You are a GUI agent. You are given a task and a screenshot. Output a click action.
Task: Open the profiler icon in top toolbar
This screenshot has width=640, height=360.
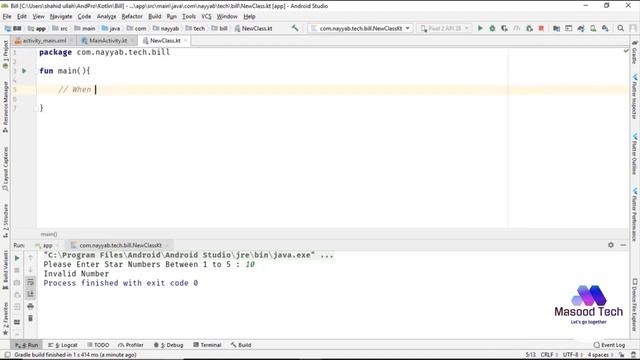pos(517,28)
